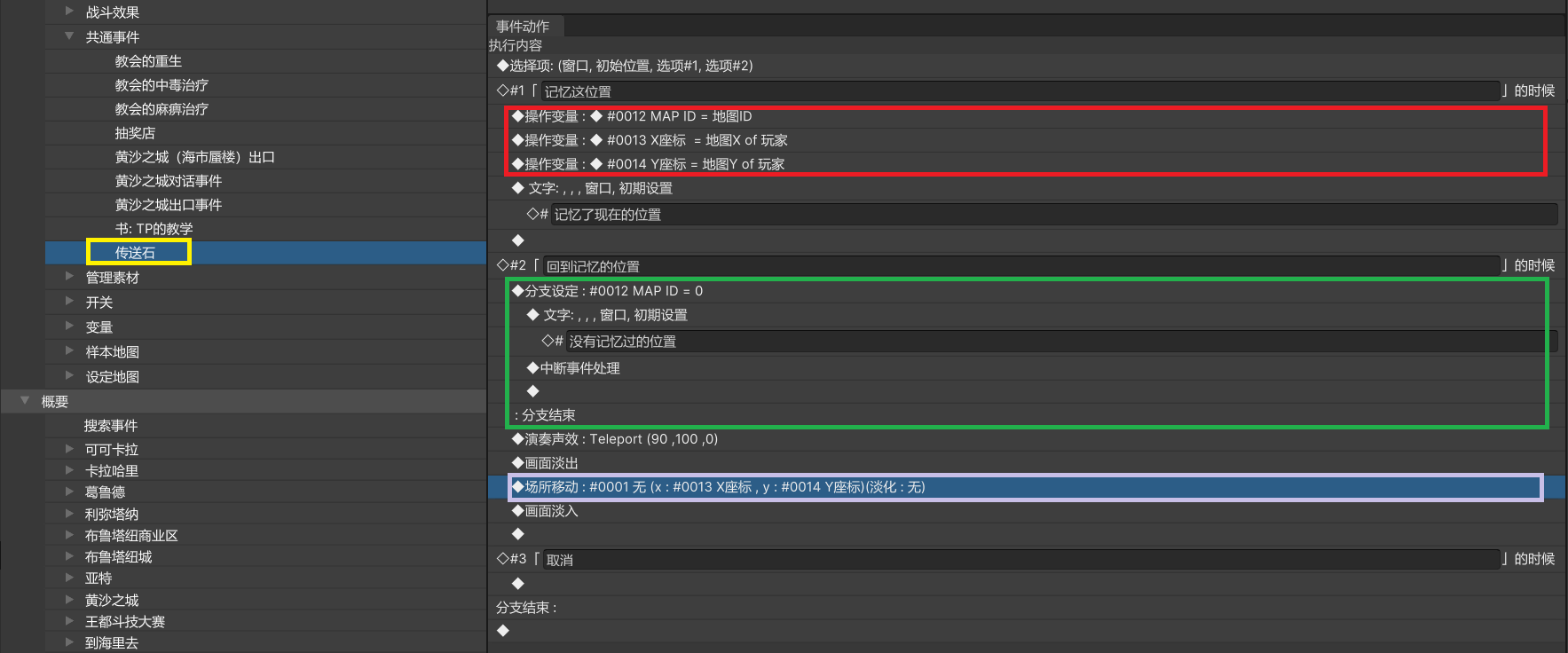Viewport: 1568px width, 653px height.
Task: Expand the 战斗效果 folder arrow
Action: point(69,12)
